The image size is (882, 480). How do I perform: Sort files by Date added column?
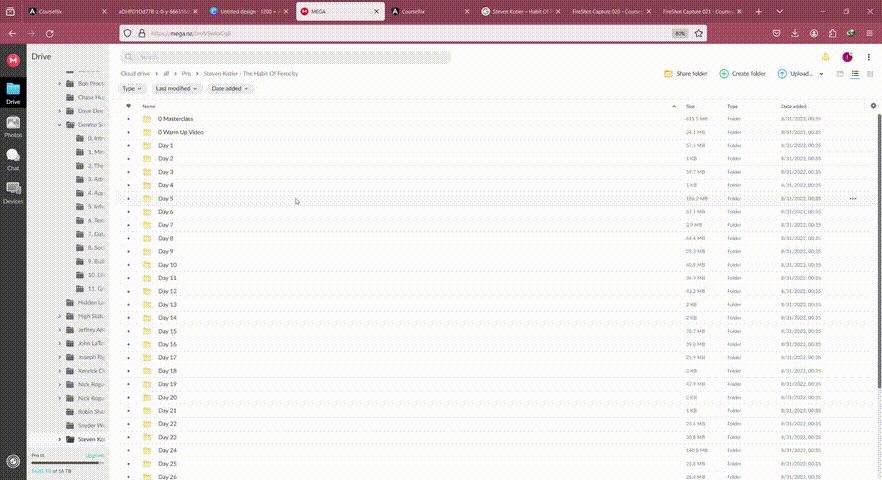tap(794, 106)
